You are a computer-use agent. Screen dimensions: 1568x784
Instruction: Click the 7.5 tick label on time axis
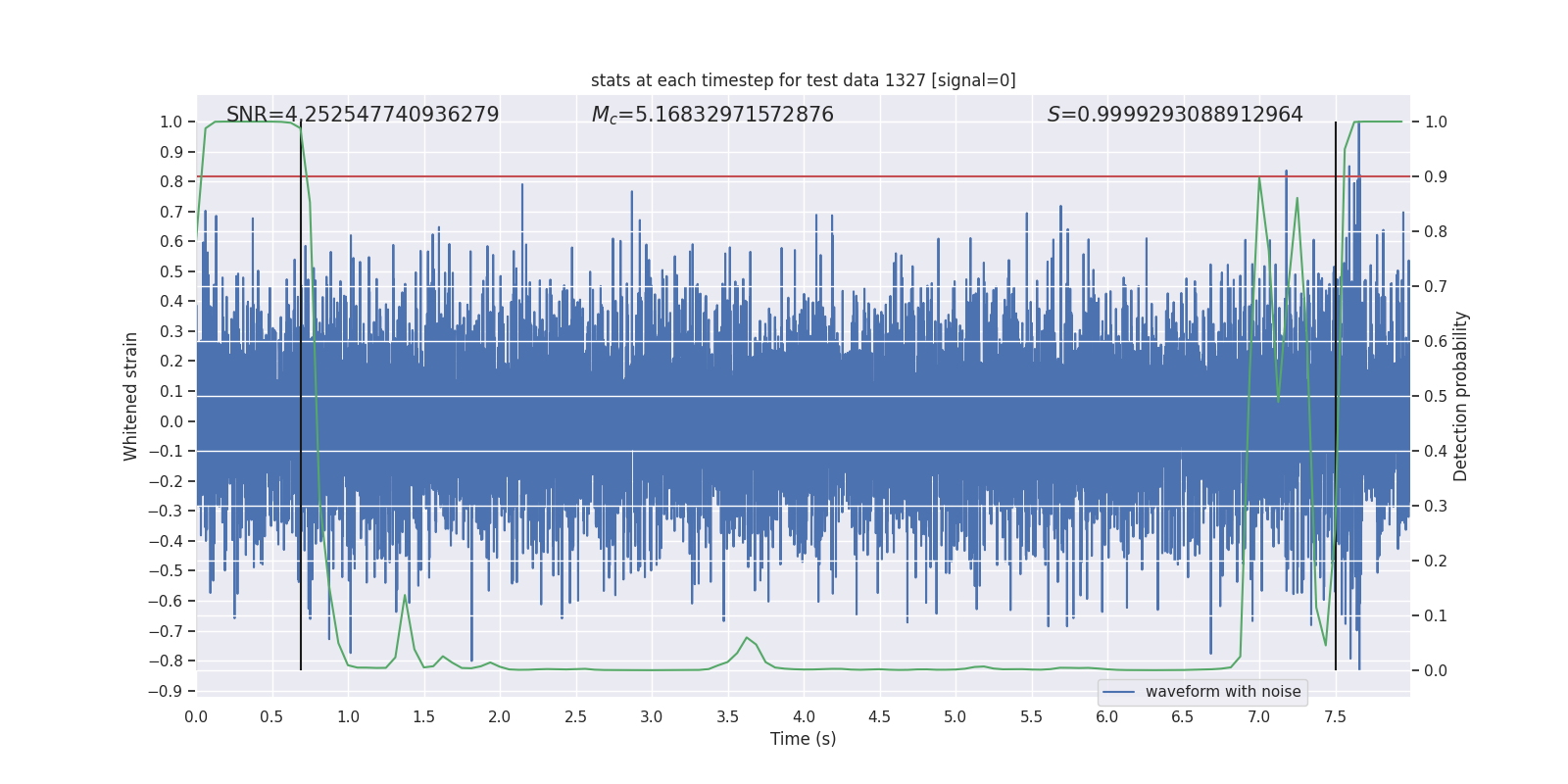[x=1335, y=717]
